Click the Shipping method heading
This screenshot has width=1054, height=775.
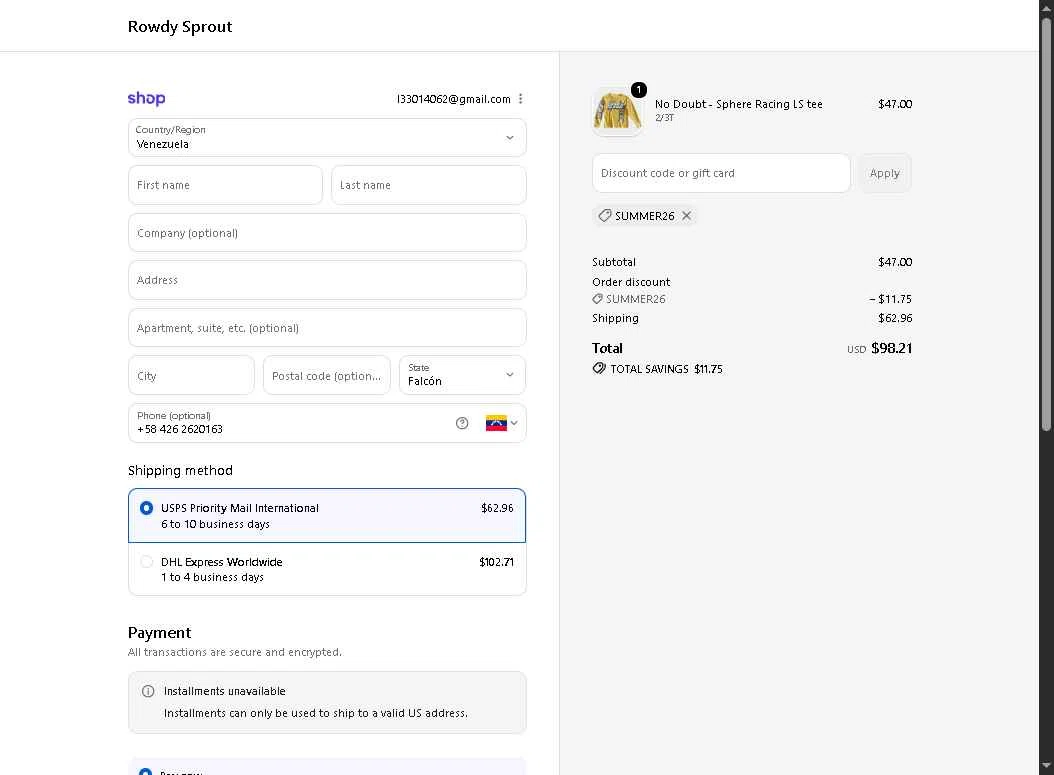click(x=180, y=471)
